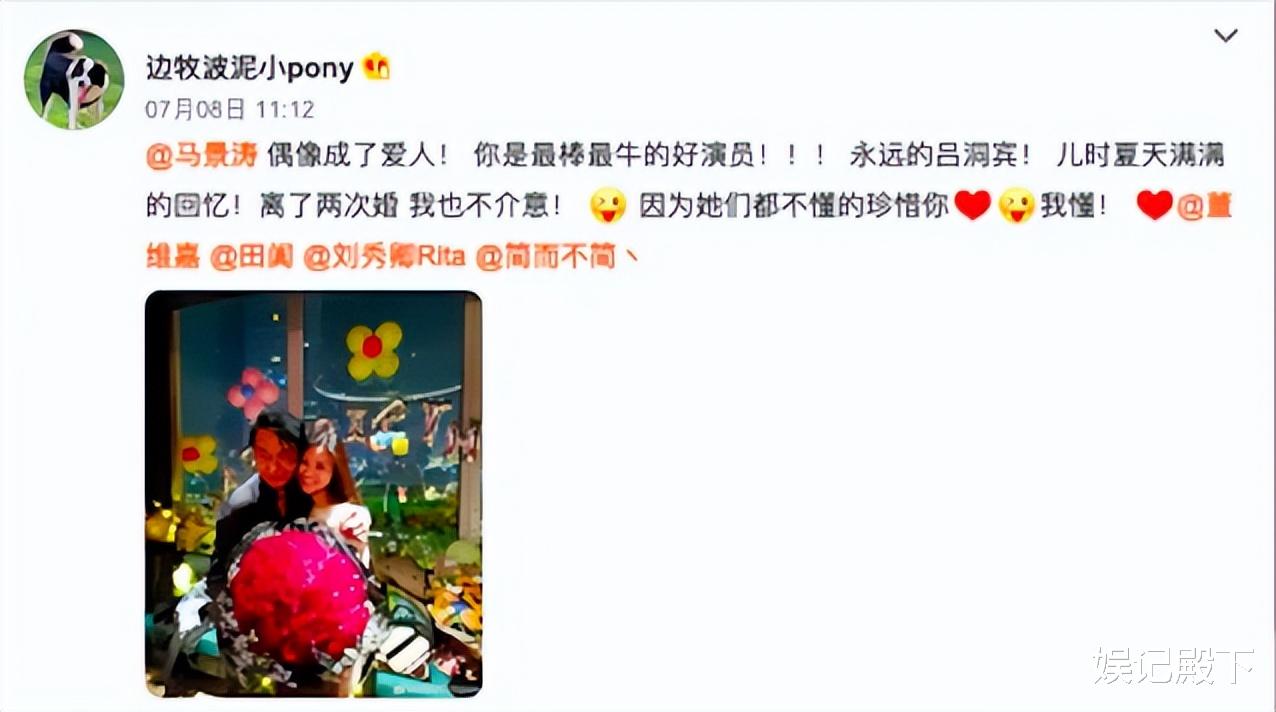Click the pink rose bouquet in photo
The width and height of the screenshot is (1276, 712).
tap(300, 595)
